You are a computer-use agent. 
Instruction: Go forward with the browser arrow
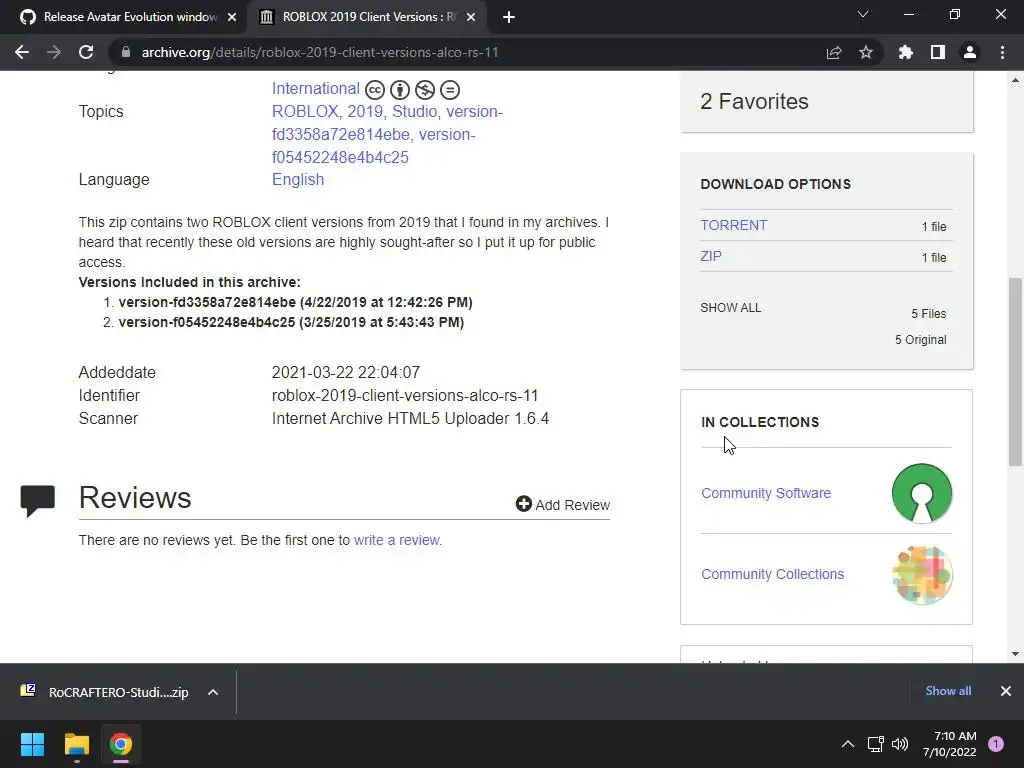pos(54,52)
